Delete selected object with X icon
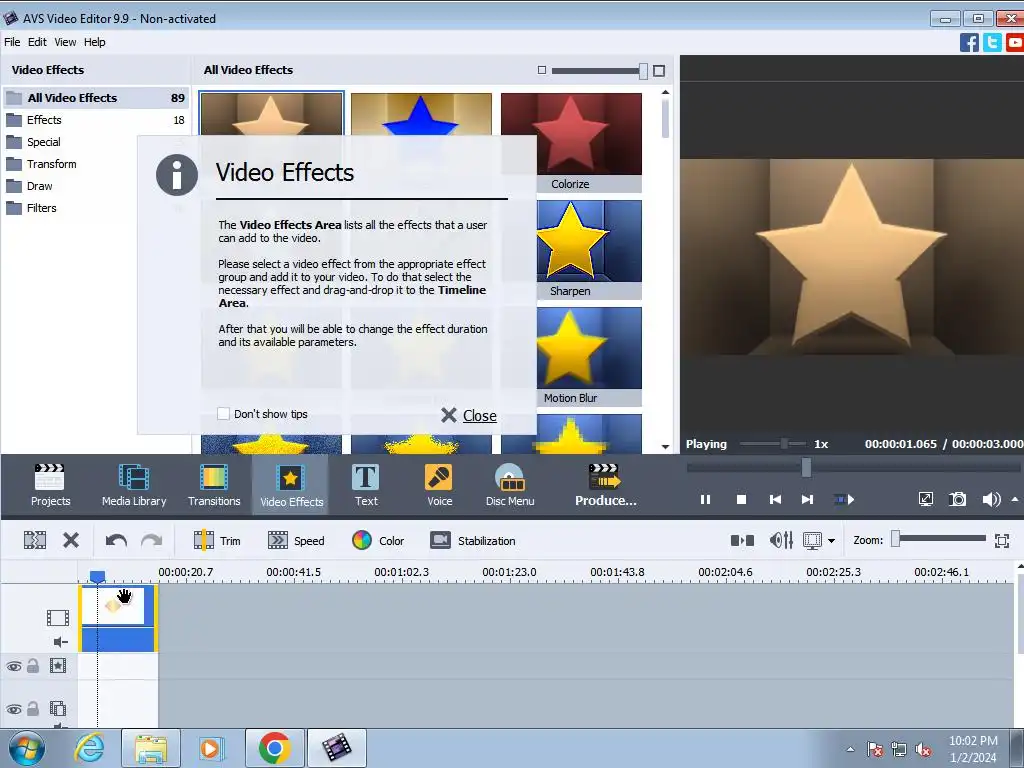1024x768 pixels. [71, 540]
